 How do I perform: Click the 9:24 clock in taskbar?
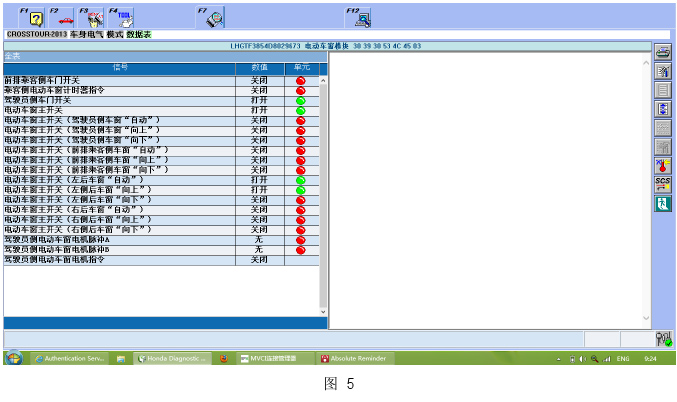(x=650, y=359)
